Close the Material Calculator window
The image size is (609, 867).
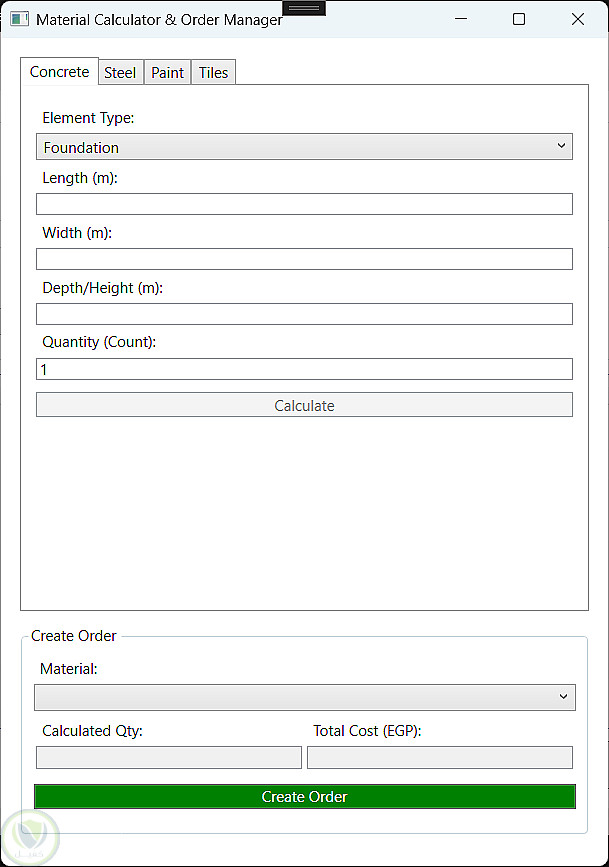click(578, 19)
